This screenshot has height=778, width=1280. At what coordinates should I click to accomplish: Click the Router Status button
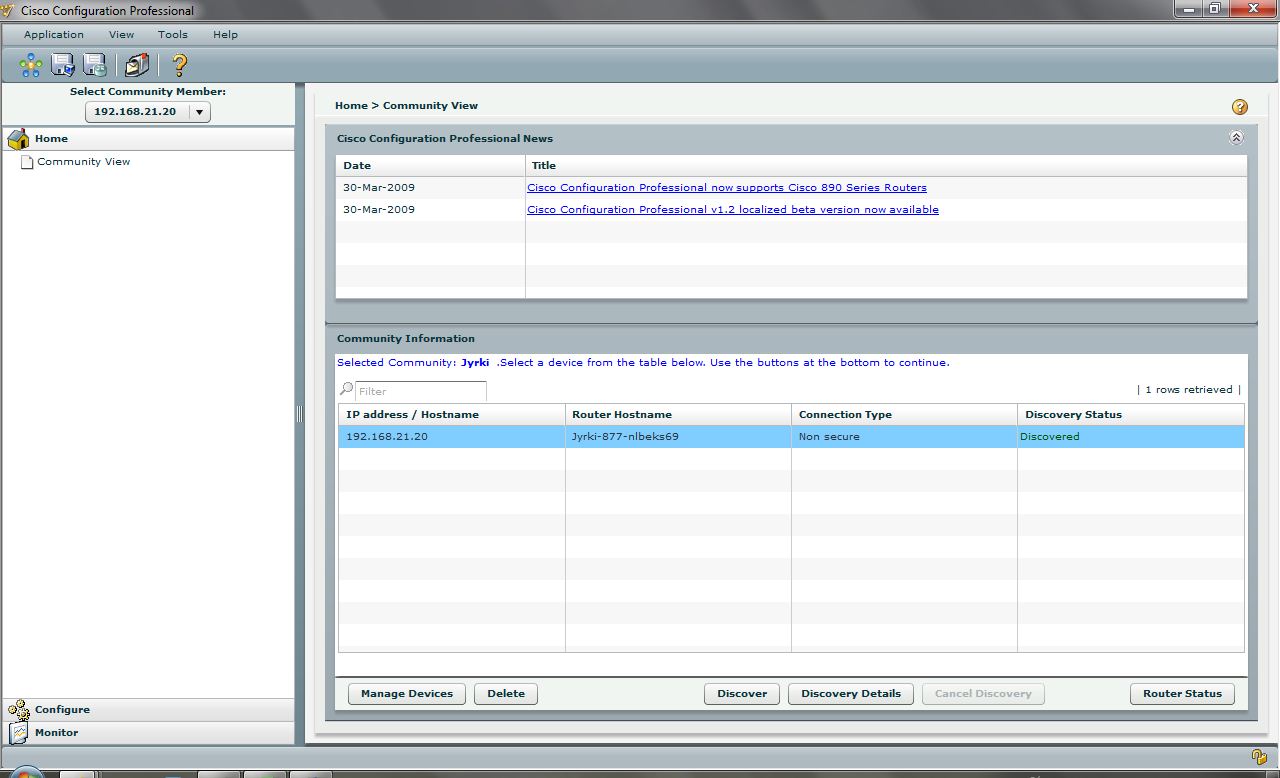1183,694
